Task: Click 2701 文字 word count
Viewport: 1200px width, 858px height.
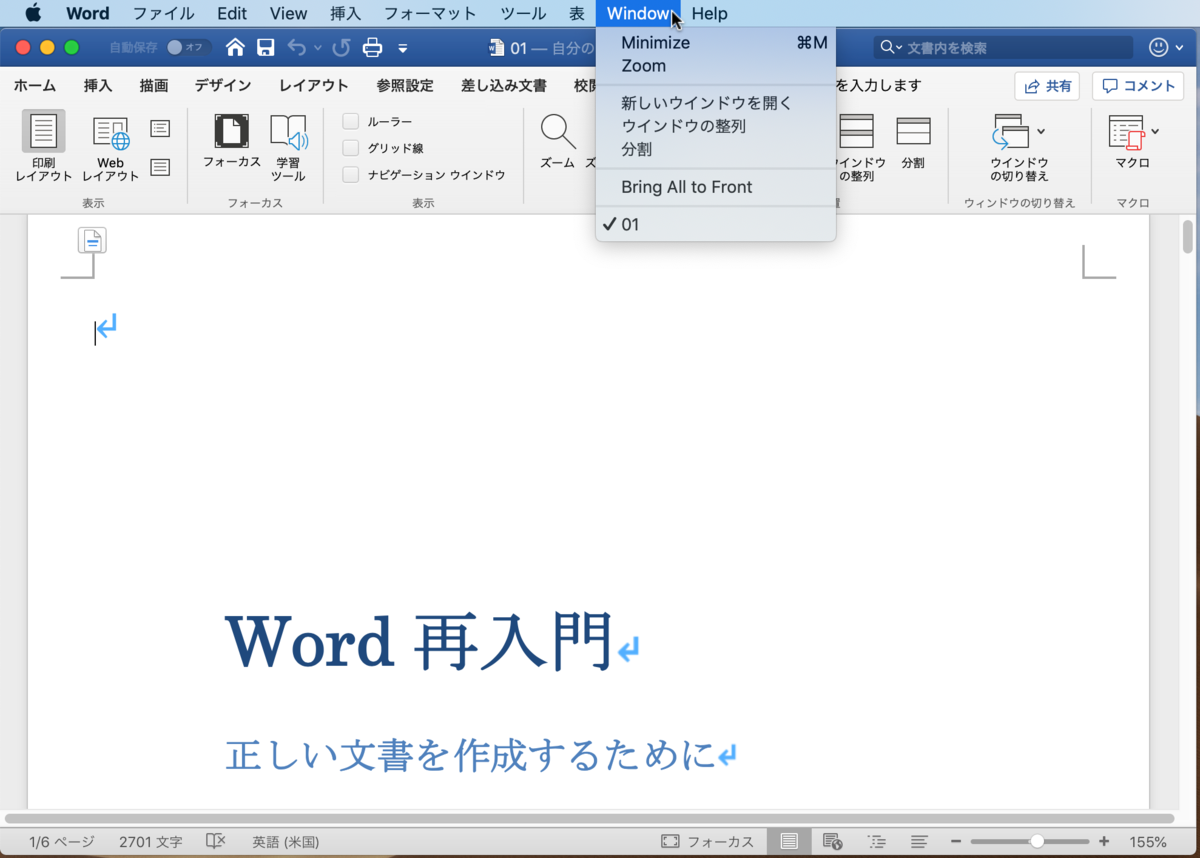Action: point(150,842)
